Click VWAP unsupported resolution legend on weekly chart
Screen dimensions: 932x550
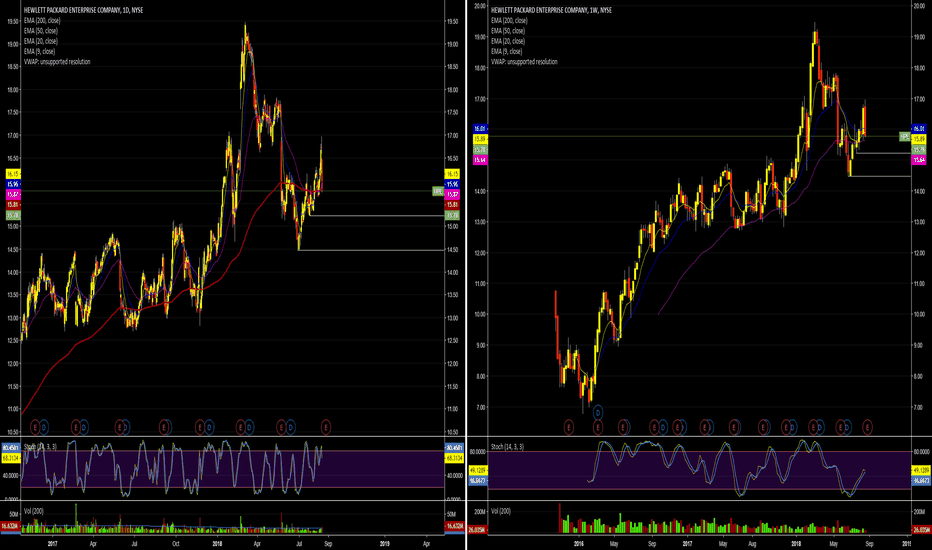pyautogui.click(x=524, y=61)
